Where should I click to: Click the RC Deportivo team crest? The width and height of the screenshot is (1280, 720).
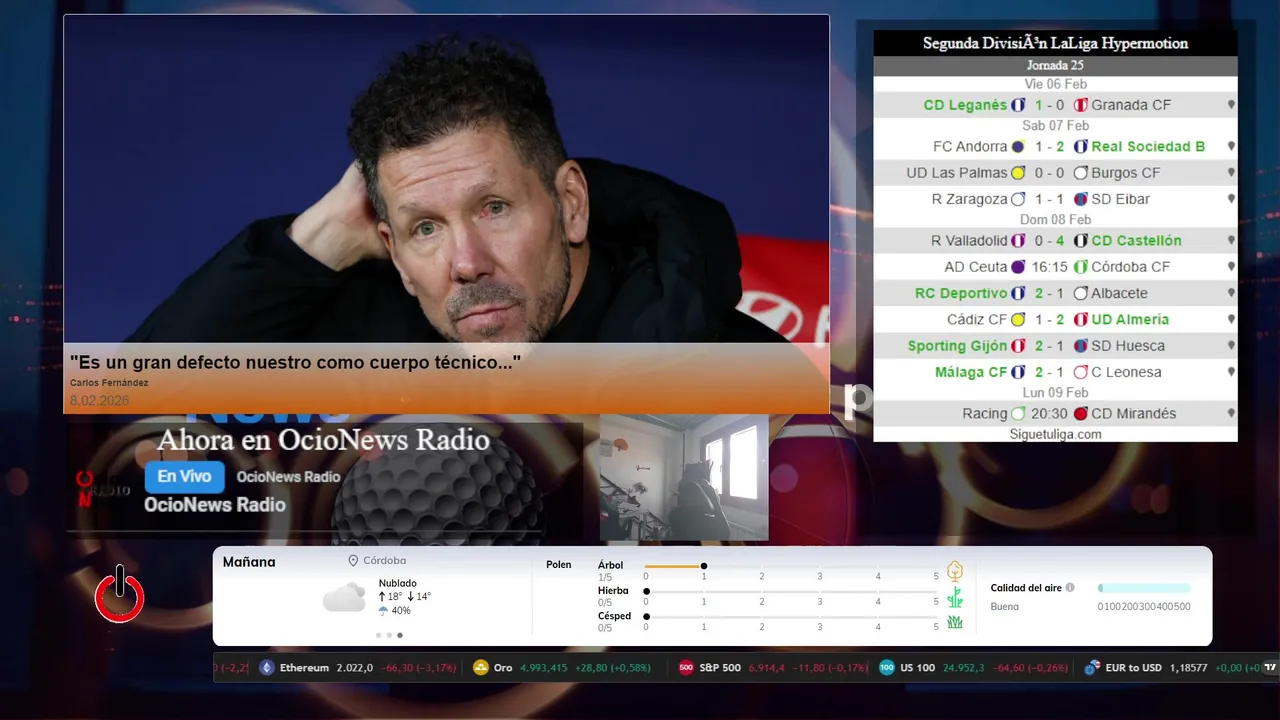coord(1018,293)
